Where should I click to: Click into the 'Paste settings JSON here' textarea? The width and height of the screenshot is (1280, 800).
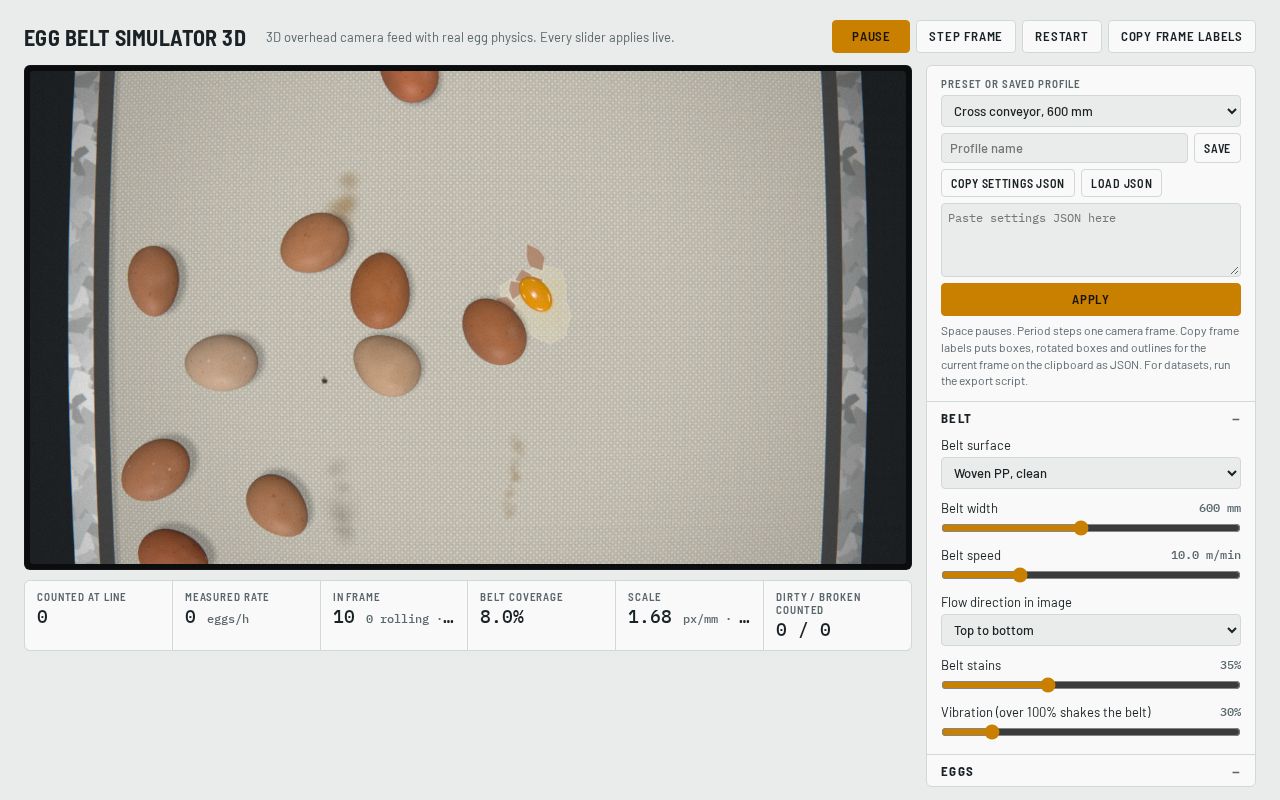1091,240
